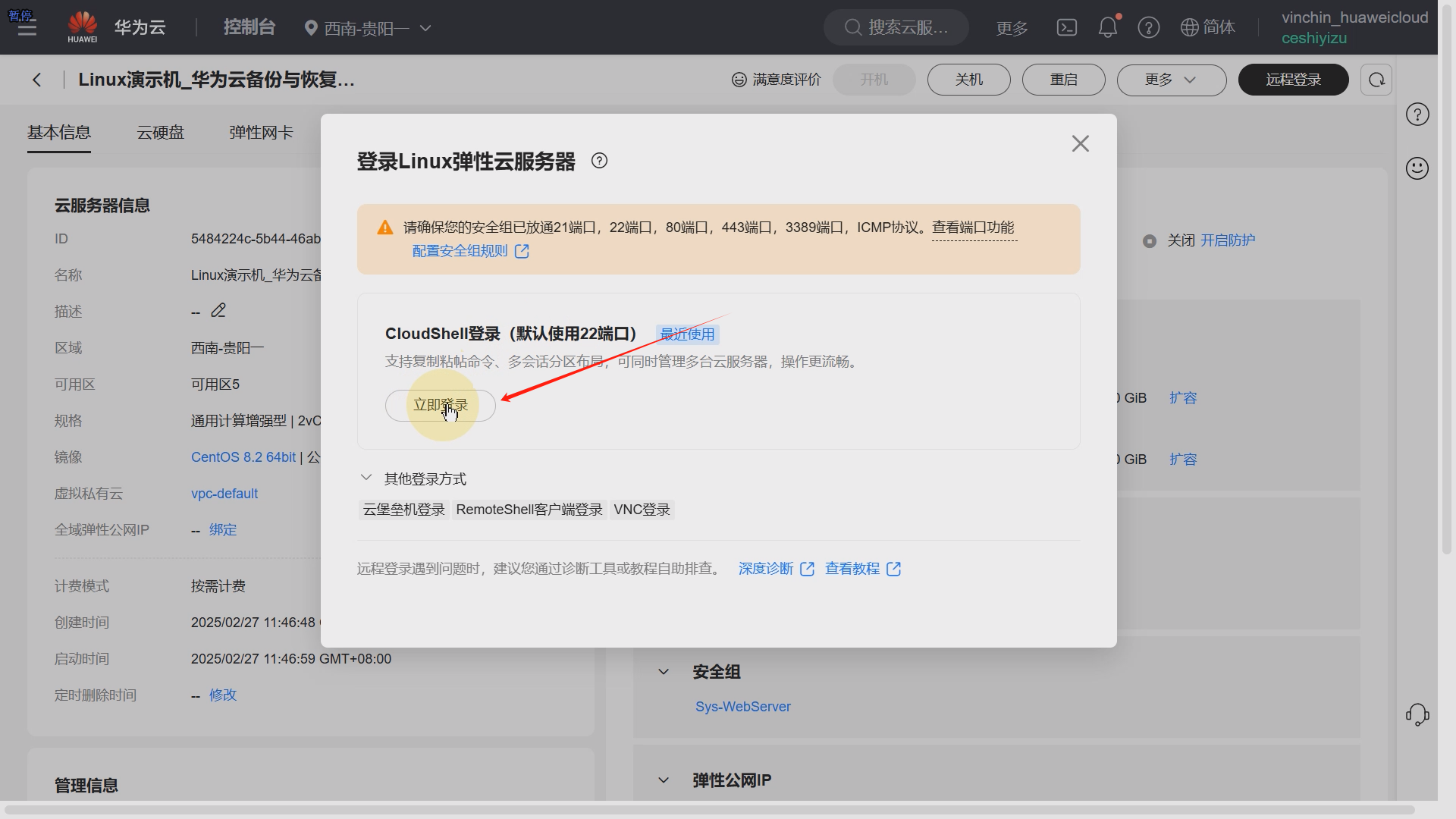Click the header help question-mark icon
The height and width of the screenshot is (819, 1456).
coord(1148,28)
